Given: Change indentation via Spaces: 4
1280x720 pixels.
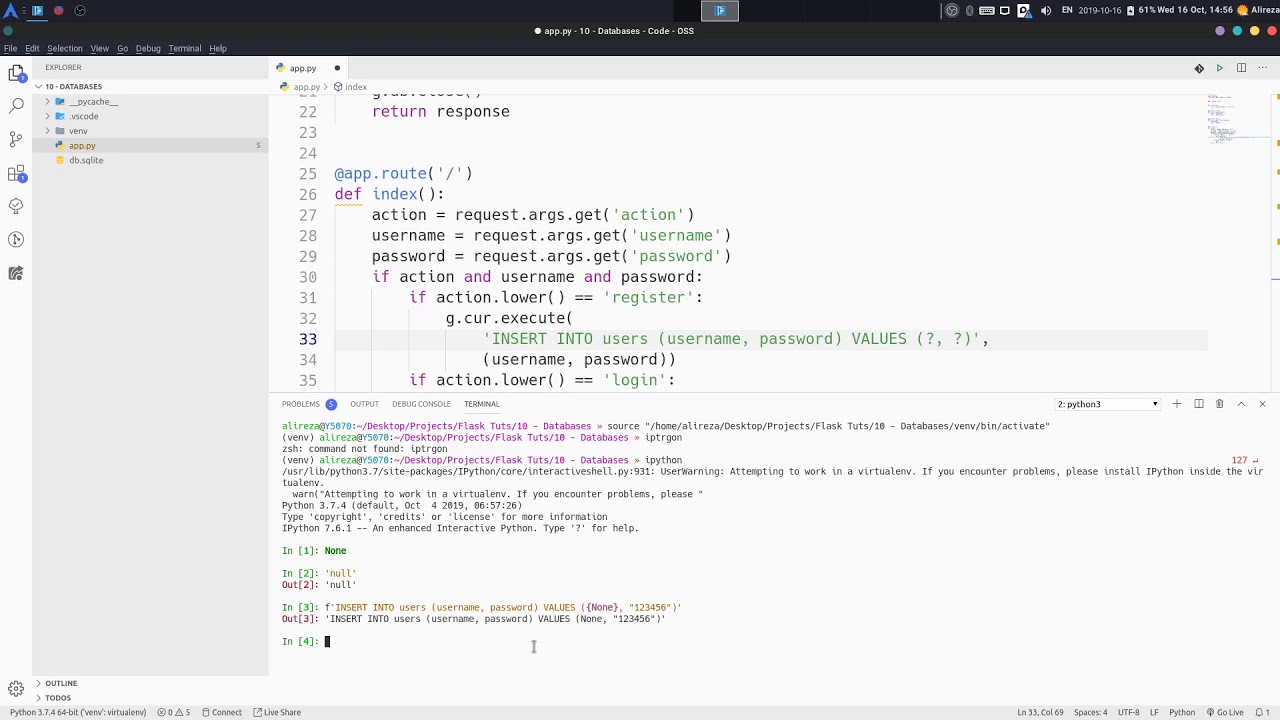Looking at the screenshot, I should click(x=1090, y=712).
